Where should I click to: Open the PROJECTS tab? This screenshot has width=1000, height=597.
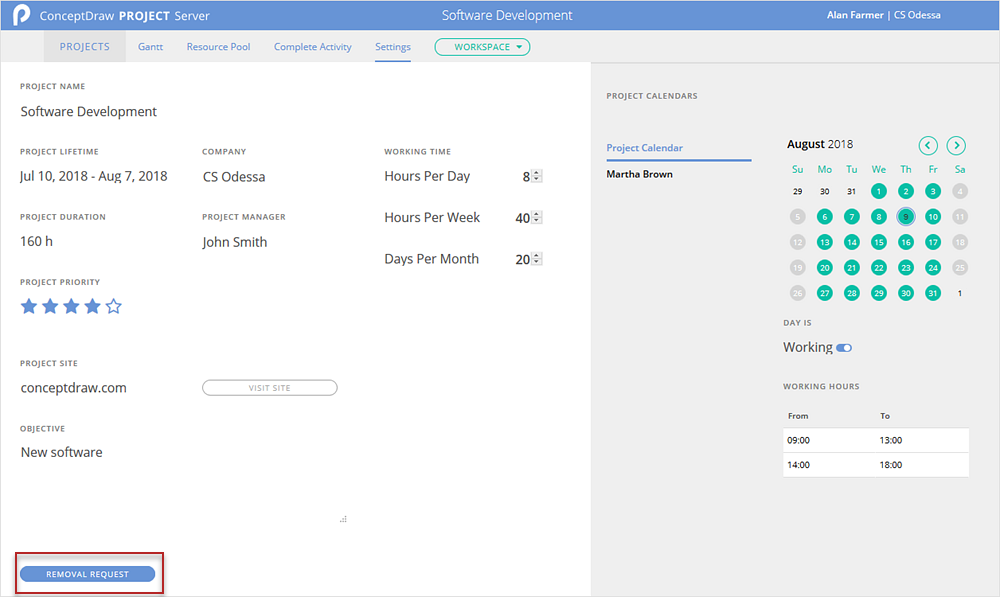(x=85, y=47)
